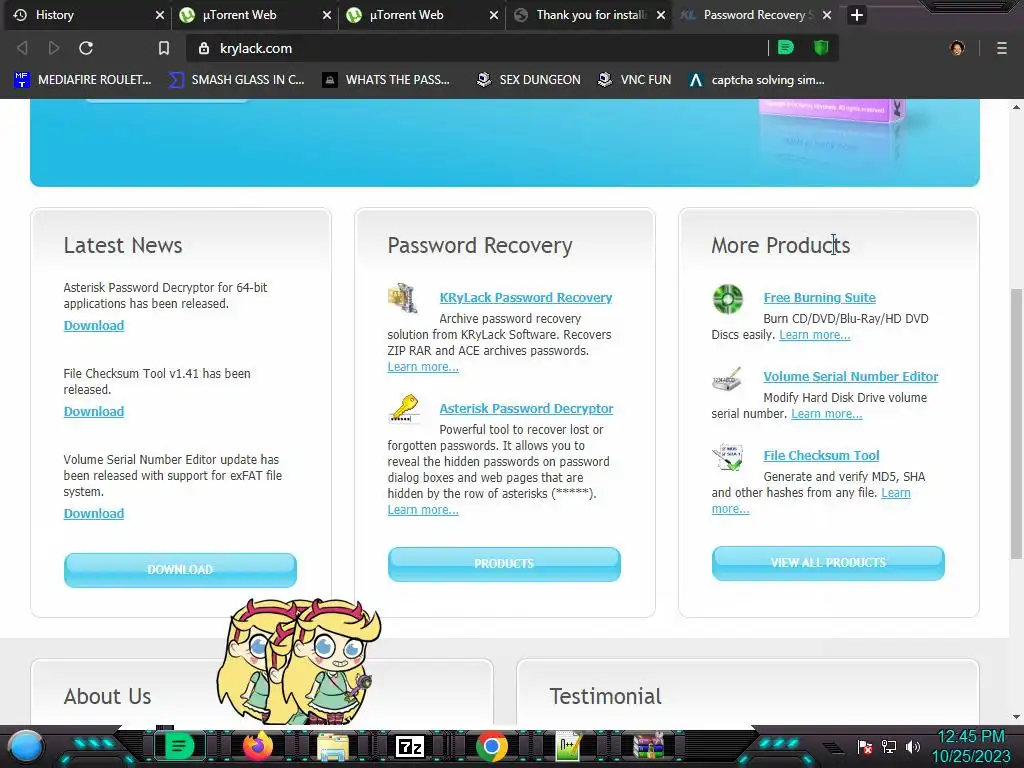Open File Explorer from the taskbar
Viewport: 1024px width, 768px height.
(x=332, y=747)
